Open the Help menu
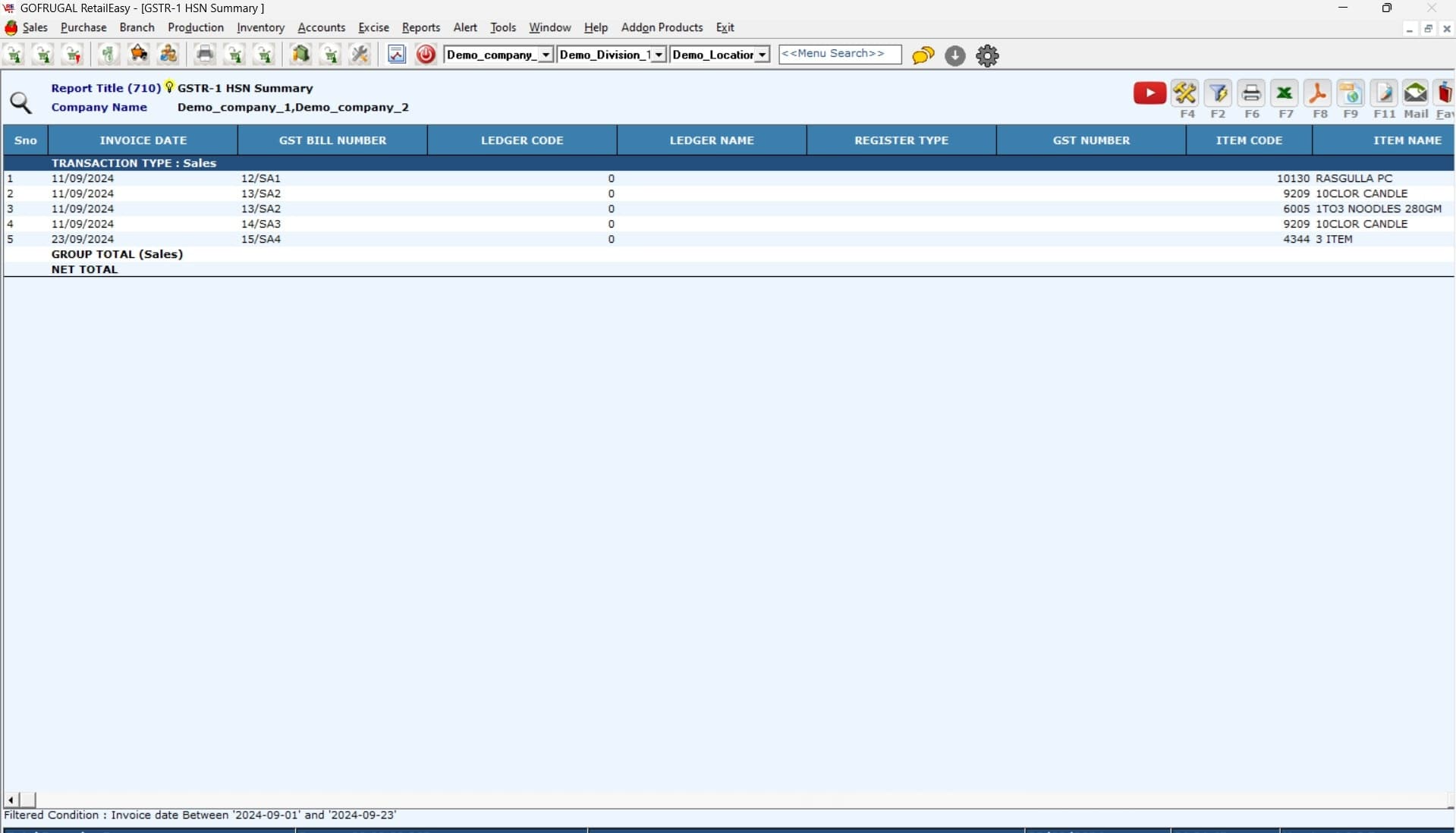The image size is (1456, 833). [x=596, y=27]
